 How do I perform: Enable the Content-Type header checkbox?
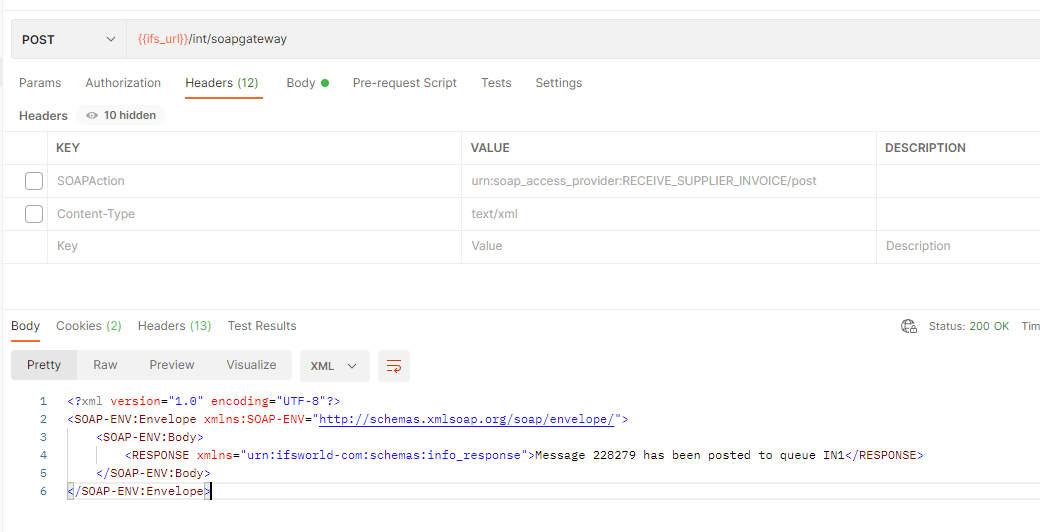point(34,214)
